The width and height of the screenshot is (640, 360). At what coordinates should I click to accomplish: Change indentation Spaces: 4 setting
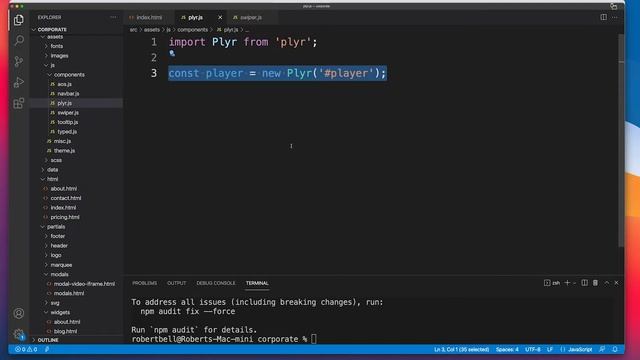click(507, 349)
